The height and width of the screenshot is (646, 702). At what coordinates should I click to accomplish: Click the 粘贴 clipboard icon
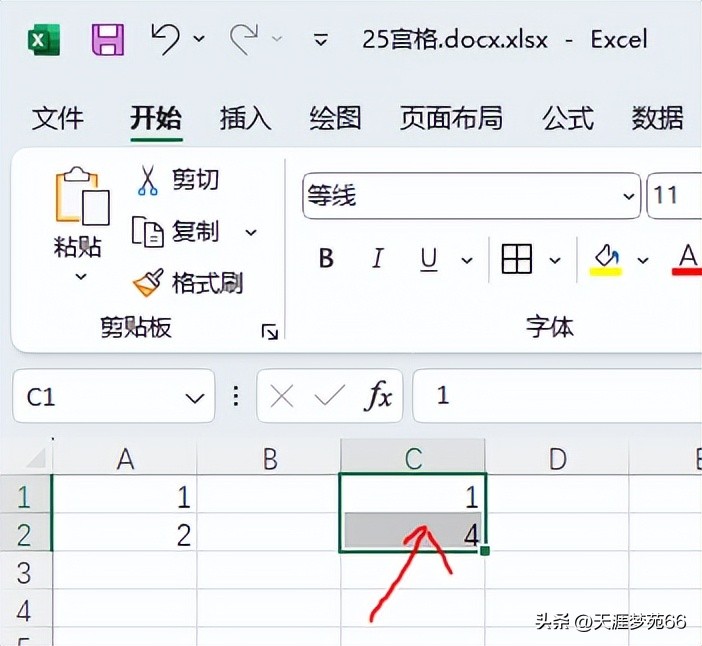click(82, 196)
